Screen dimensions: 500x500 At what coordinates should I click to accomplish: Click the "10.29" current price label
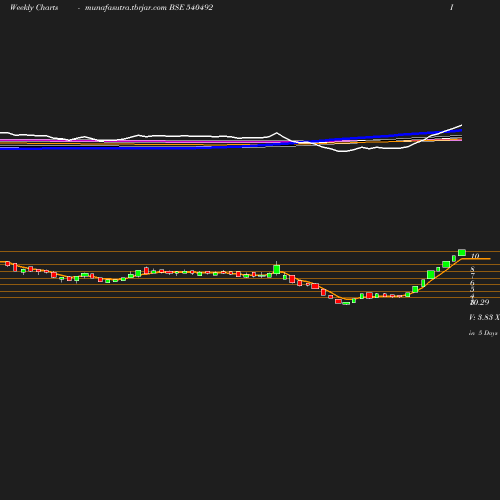480,302
